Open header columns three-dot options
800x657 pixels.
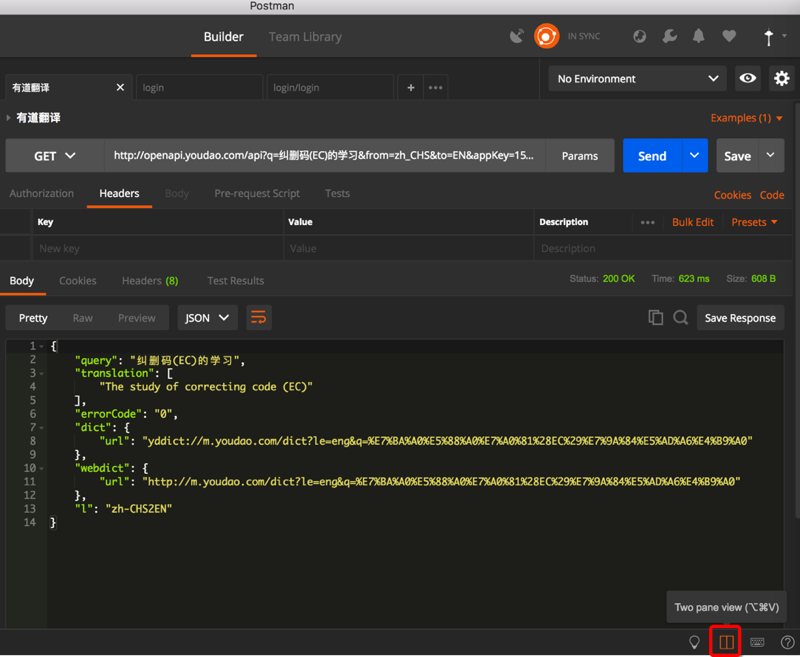point(647,222)
